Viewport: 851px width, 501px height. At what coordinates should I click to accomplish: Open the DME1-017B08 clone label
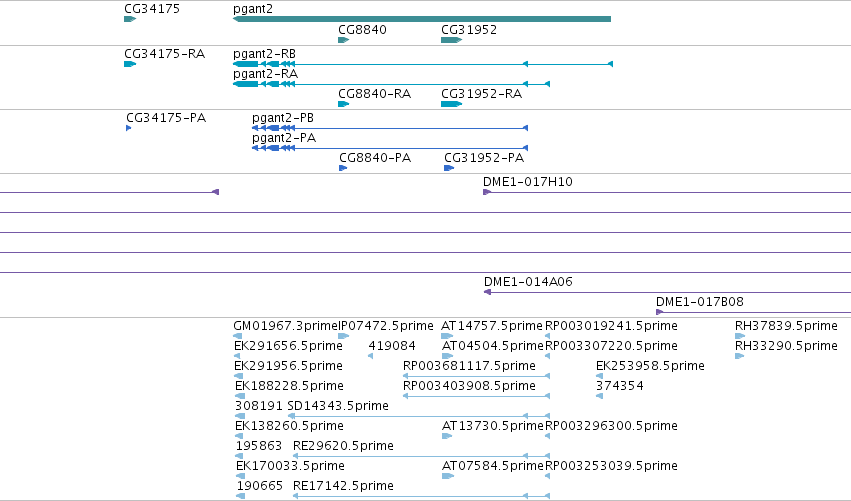click(700, 301)
